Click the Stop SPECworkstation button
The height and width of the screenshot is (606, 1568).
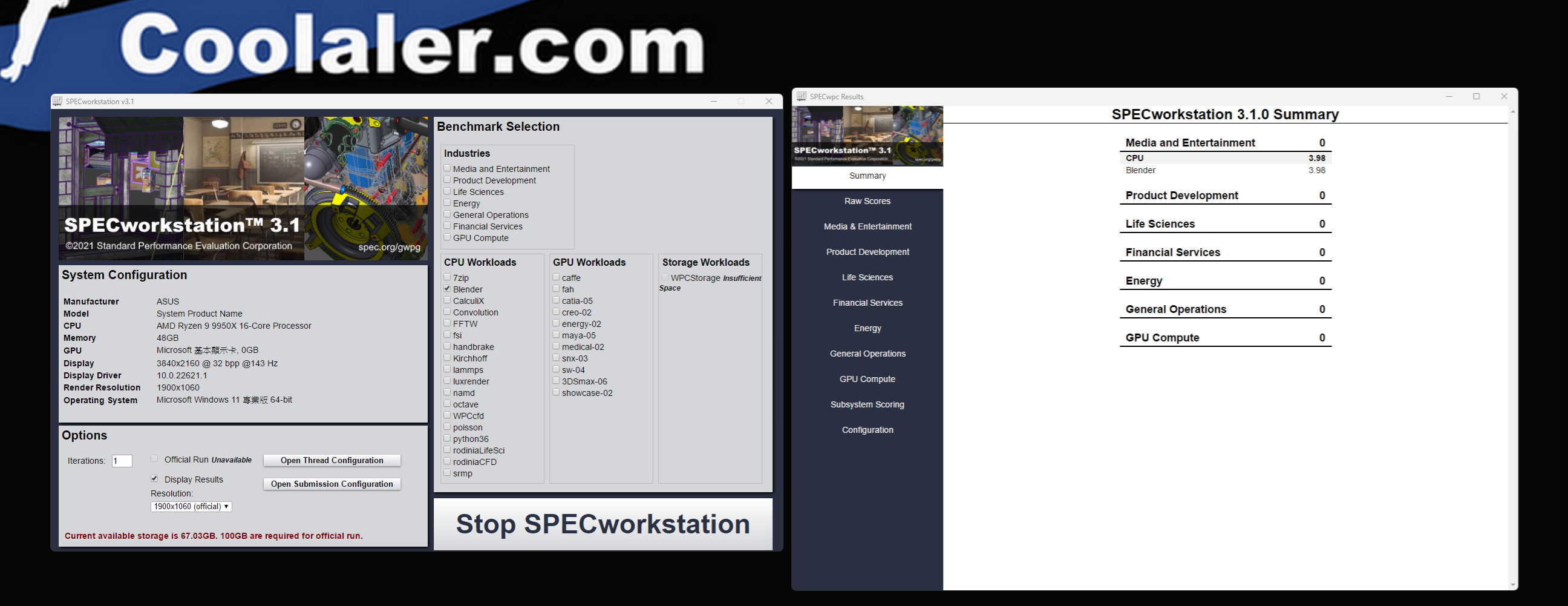[x=603, y=524]
